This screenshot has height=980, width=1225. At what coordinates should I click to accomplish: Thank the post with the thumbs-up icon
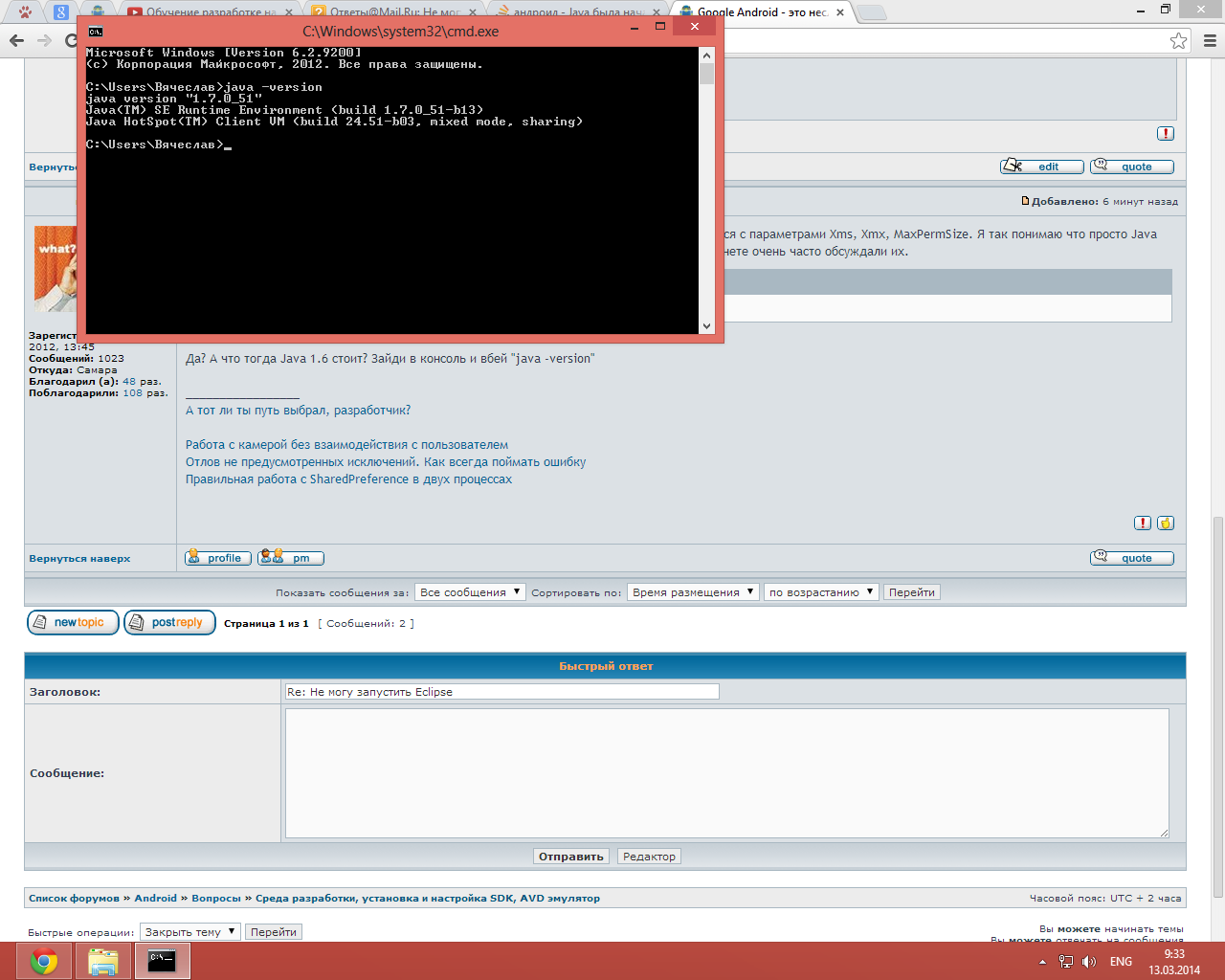(1166, 523)
